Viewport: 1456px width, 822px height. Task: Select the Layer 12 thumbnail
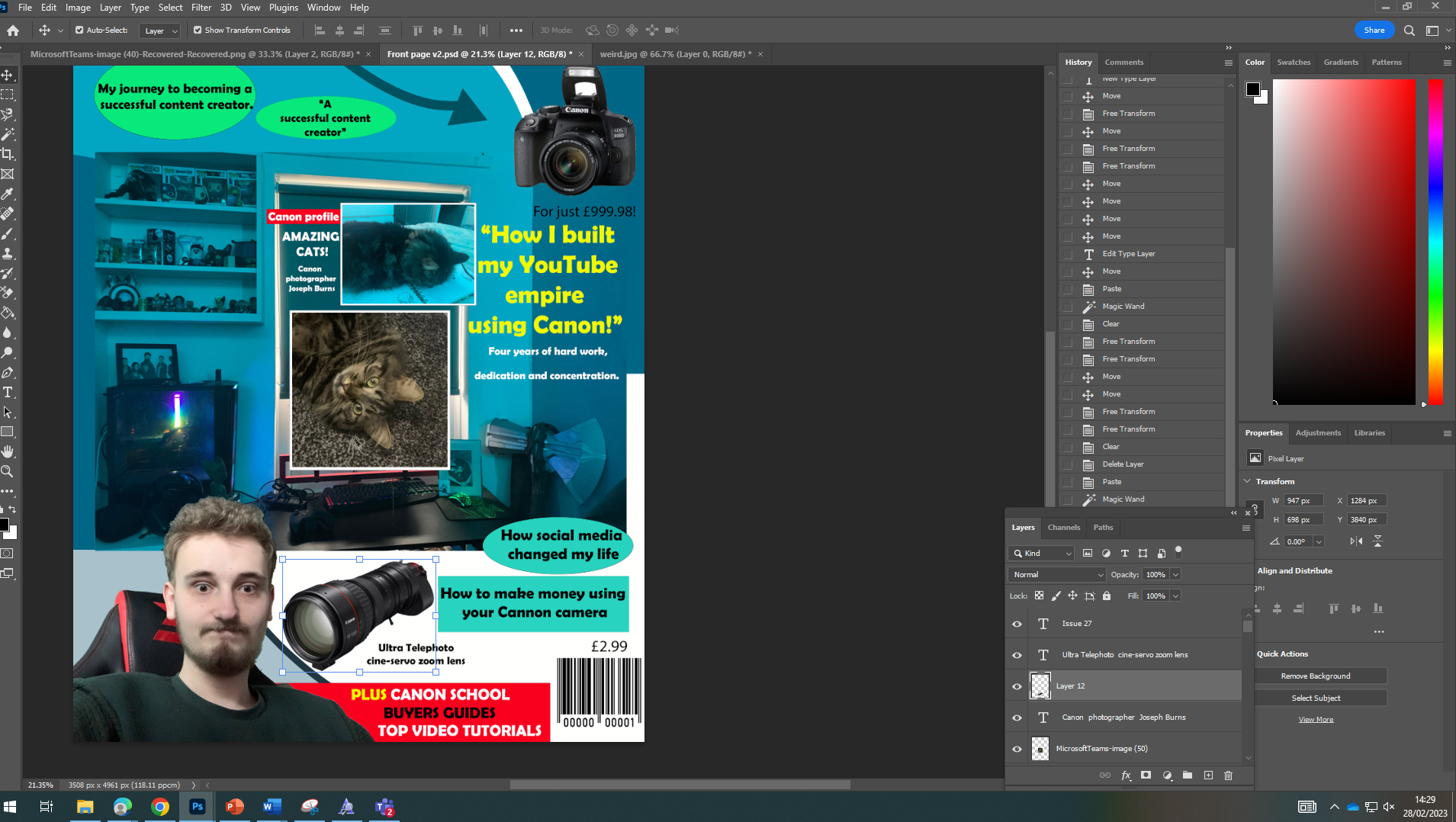[x=1040, y=686]
